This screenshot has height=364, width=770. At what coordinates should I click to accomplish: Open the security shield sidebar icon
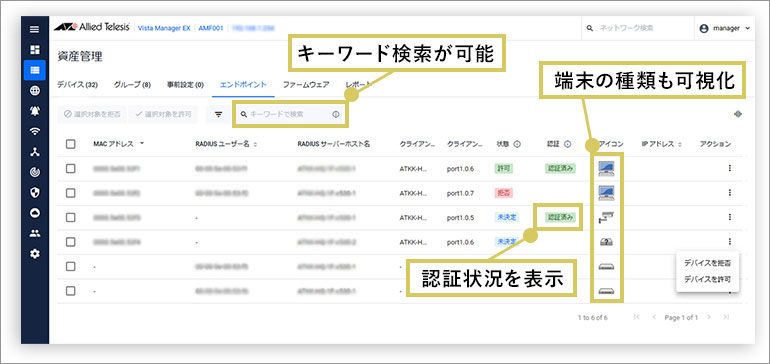pyautogui.click(x=35, y=193)
